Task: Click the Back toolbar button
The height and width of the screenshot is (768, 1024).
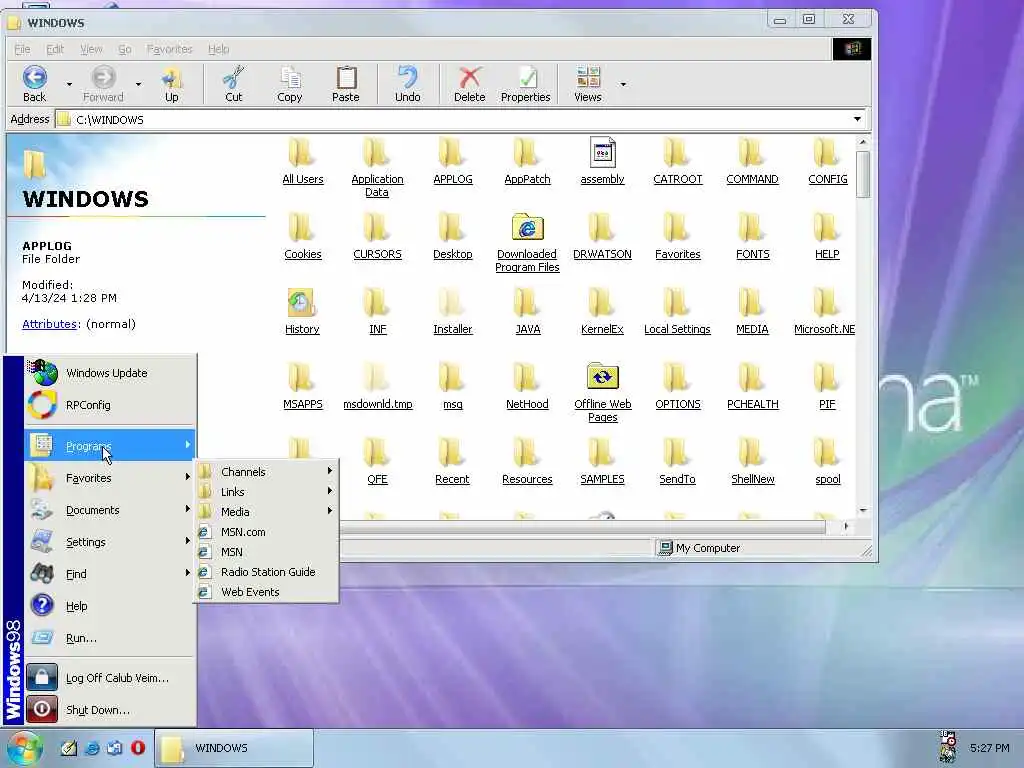Action: tap(35, 84)
